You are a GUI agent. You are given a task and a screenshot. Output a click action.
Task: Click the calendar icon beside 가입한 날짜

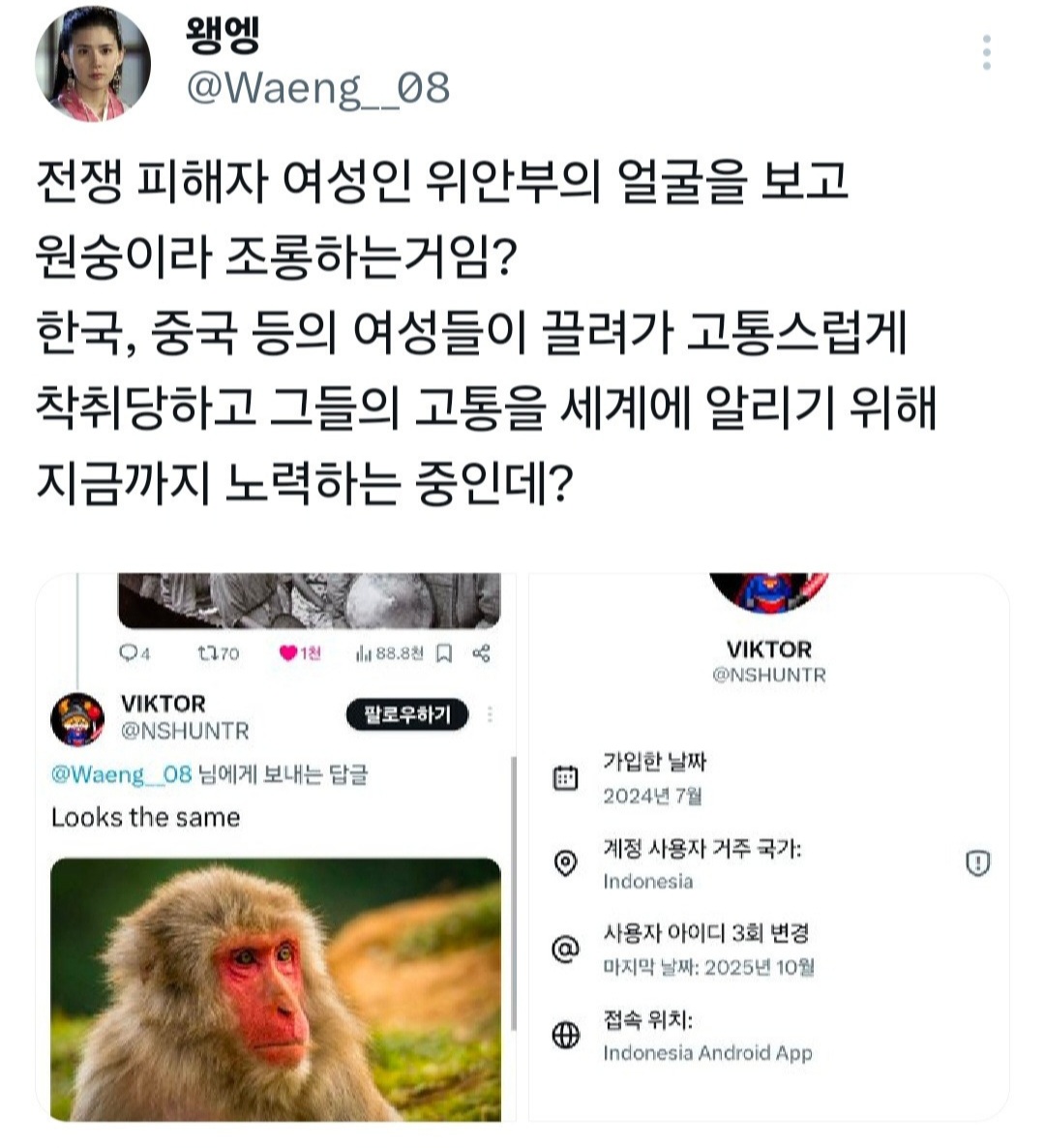coord(565,777)
